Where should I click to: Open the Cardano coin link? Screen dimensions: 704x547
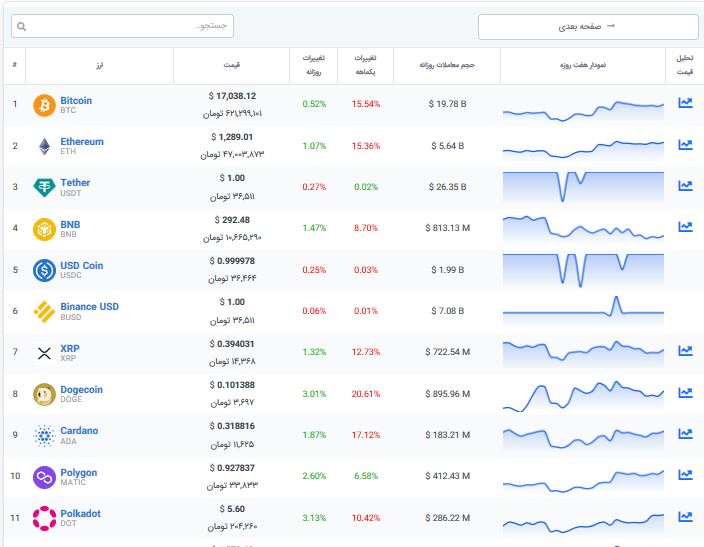(79, 430)
